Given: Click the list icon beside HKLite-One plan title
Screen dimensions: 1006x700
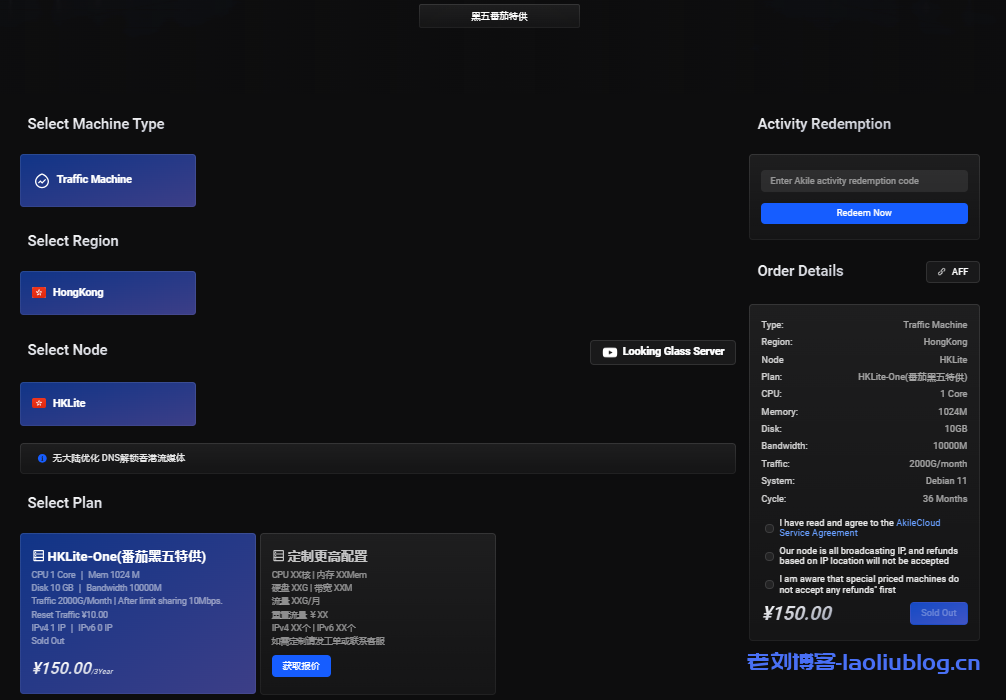Looking at the screenshot, I should click(x=38, y=556).
